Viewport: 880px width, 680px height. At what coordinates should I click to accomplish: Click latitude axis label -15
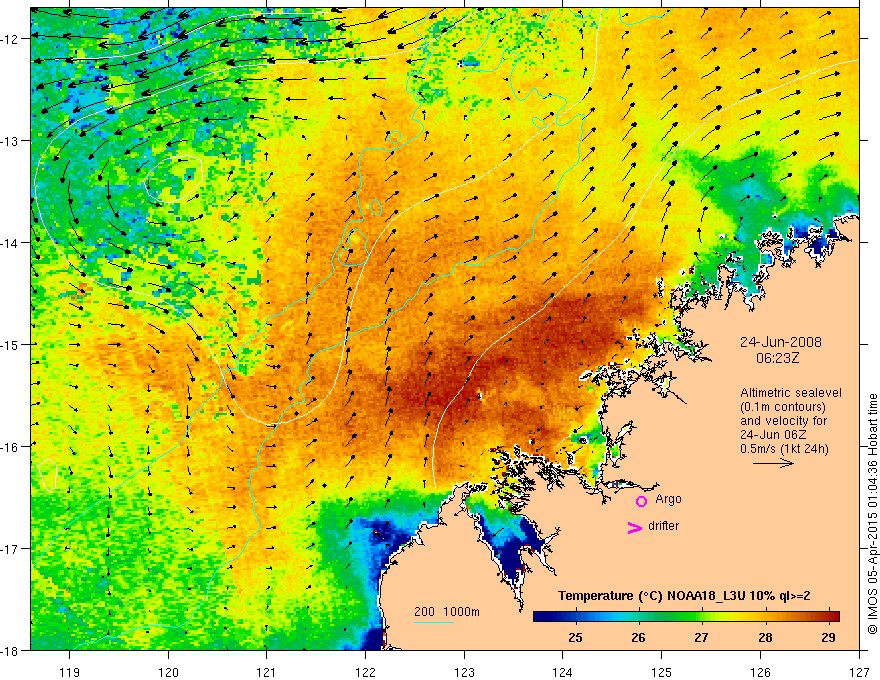[x=10, y=344]
